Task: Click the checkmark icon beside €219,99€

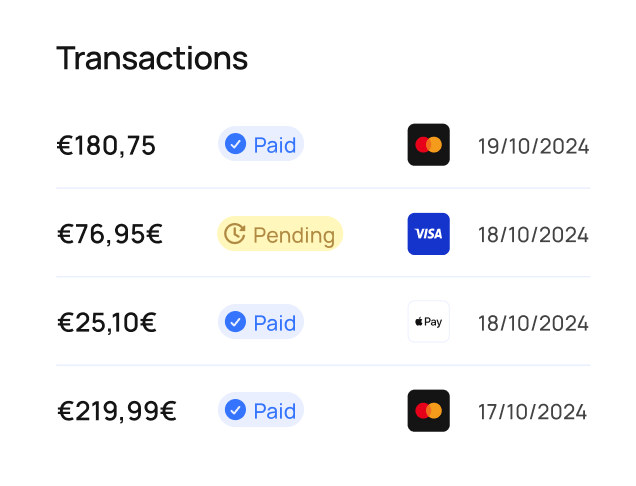Action: pos(236,411)
